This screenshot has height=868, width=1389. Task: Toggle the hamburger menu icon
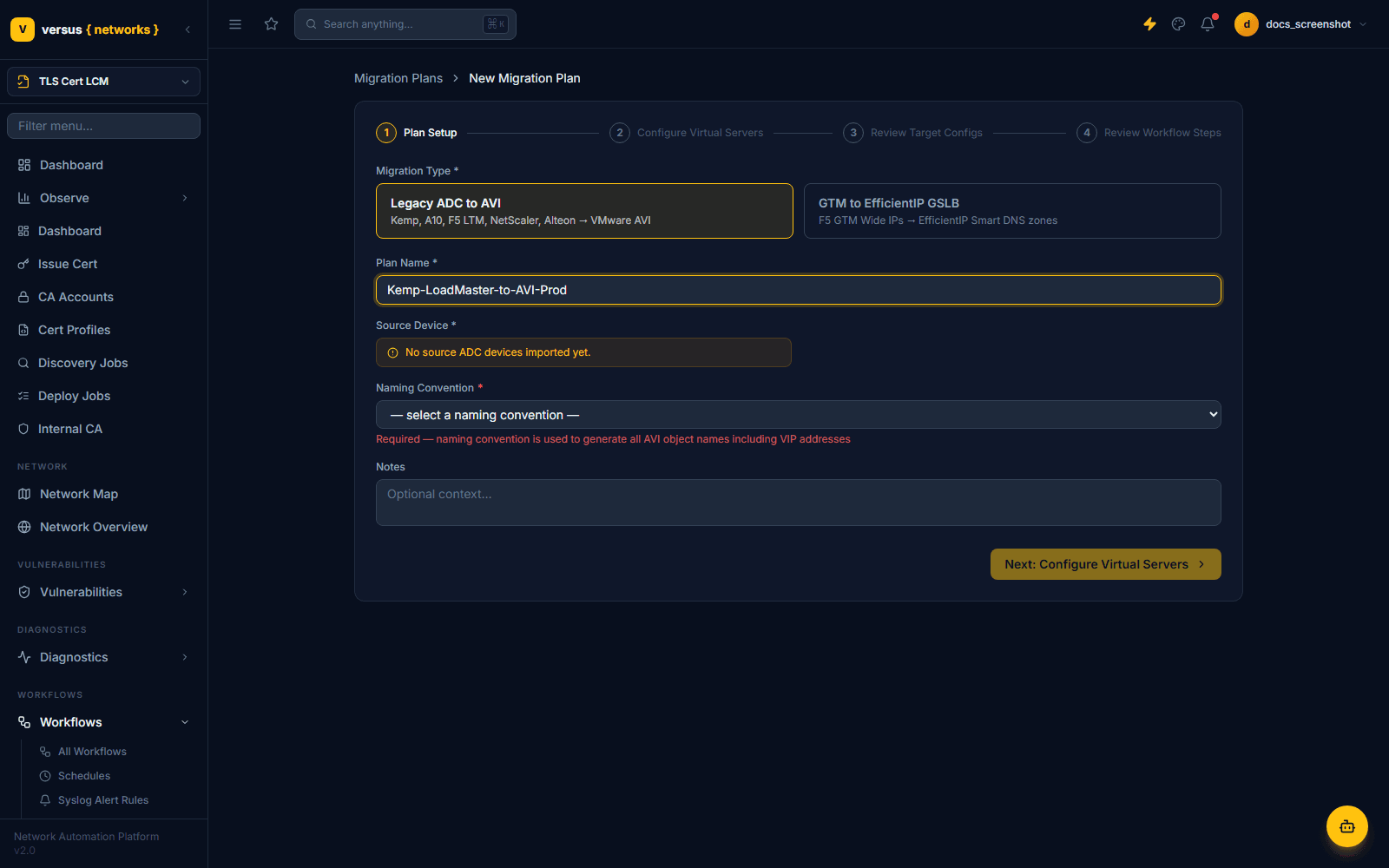pos(235,24)
